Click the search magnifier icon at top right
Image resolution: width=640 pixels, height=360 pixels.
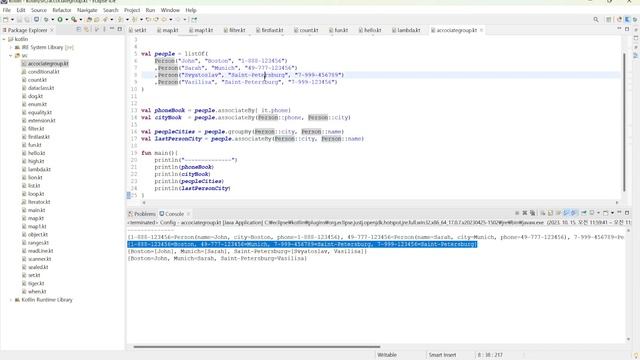(596, 20)
